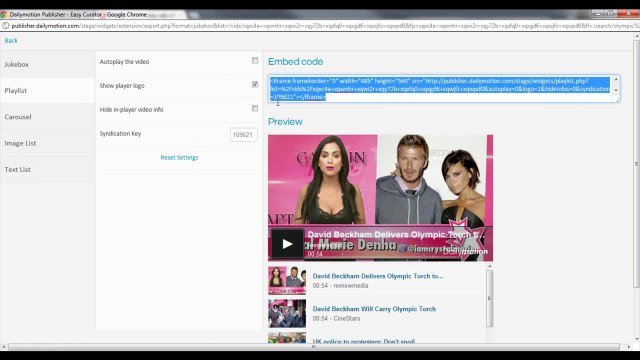Screen dimensions: 640x360
Task: Select the Playlist format tab
Action: point(47,91)
